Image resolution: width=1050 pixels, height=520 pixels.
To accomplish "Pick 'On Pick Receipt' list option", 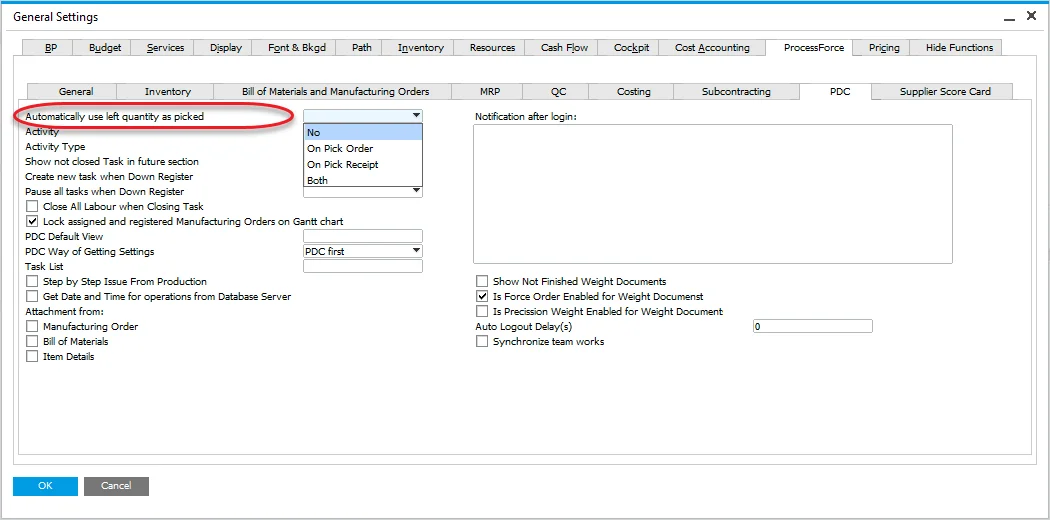I will 343,164.
